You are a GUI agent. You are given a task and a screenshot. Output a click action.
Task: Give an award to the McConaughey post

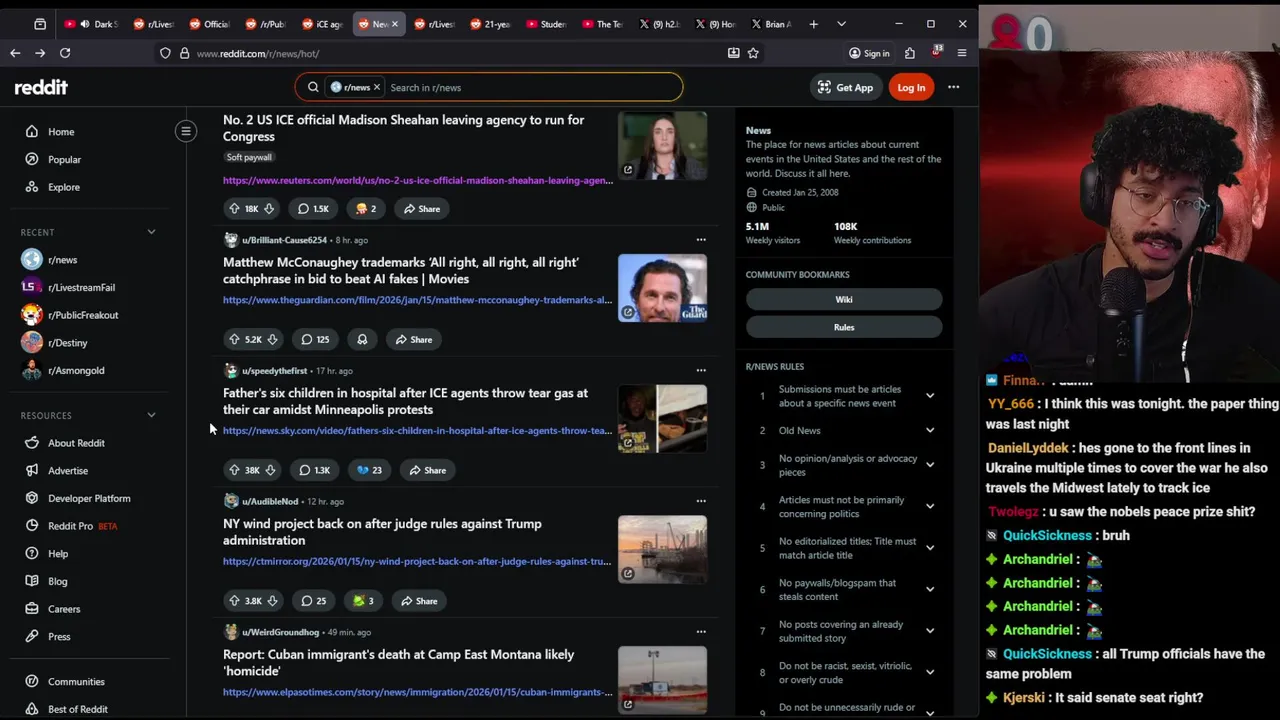pyautogui.click(x=362, y=340)
